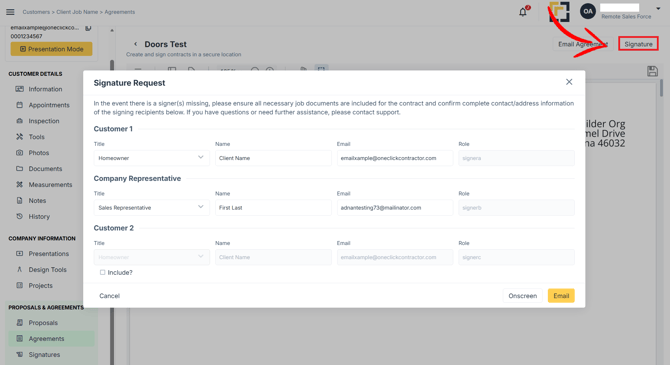Open the Signatures section

[44, 354]
